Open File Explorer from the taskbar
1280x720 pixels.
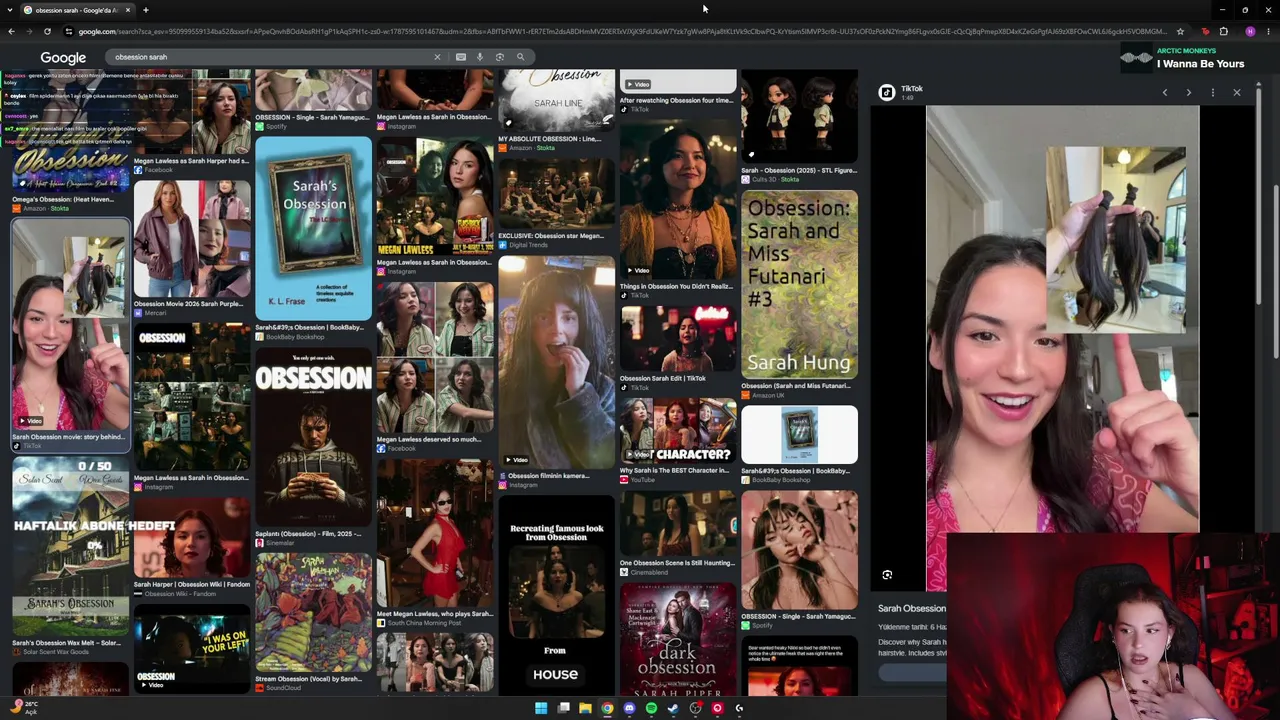[x=585, y=708]
